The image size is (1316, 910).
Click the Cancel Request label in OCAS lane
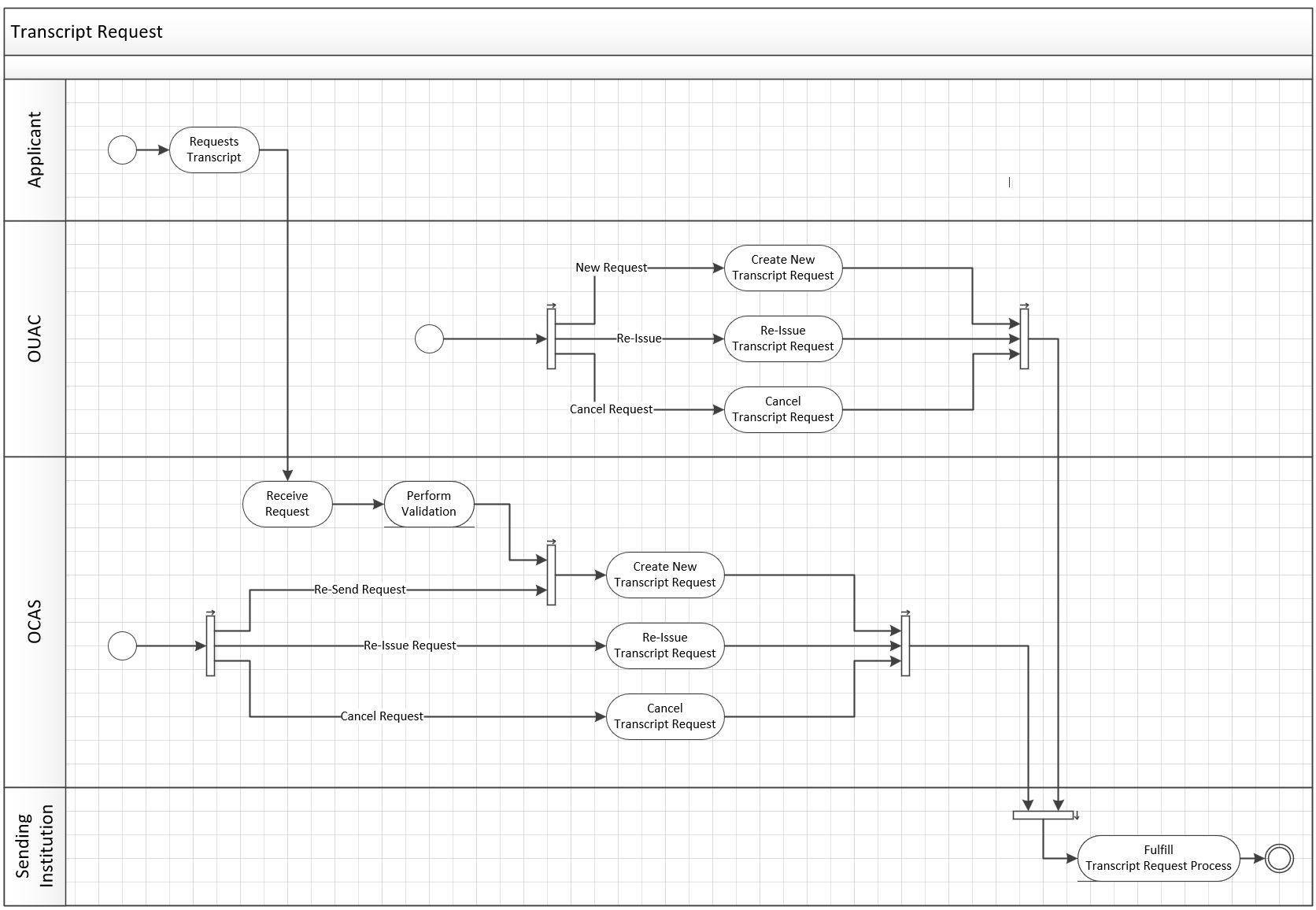tap(382, 716)
